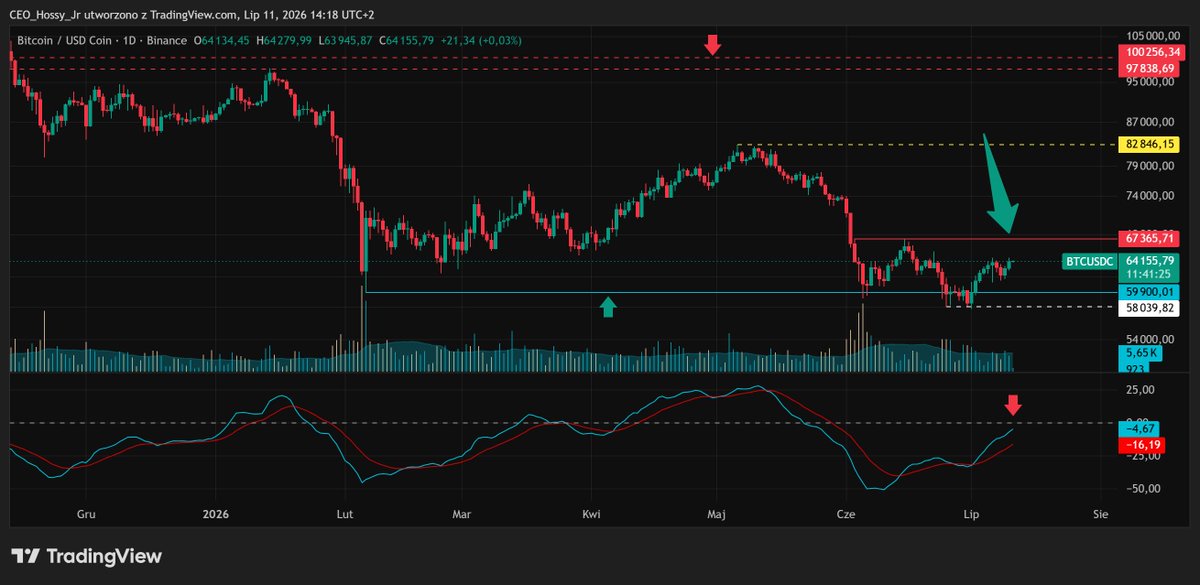Screen dimensions: 1200x585
Task: Click the white 58039,82 price label
Action: pyautogui.click(x=1149, y=309)
